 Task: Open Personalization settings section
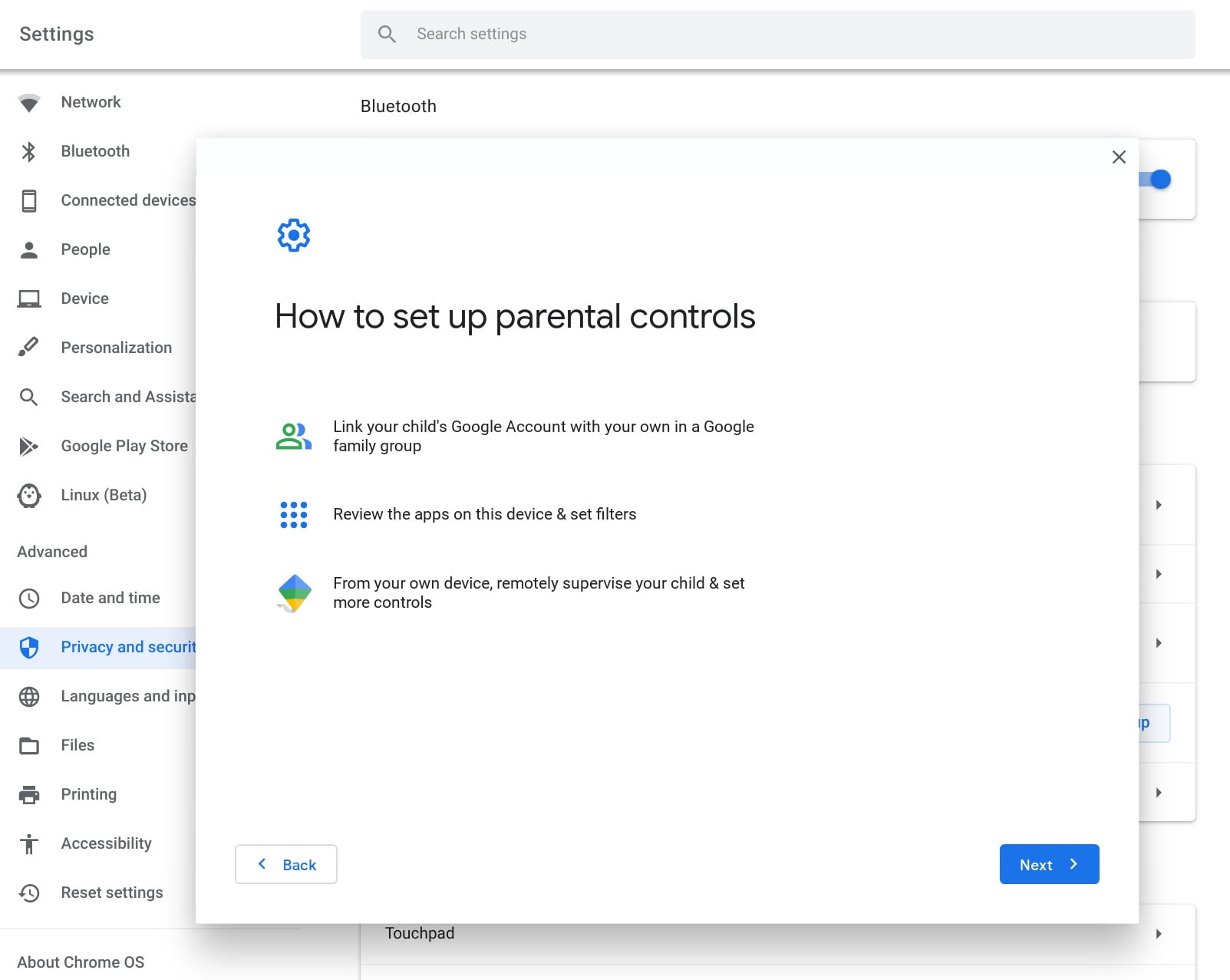[x=117, y=348]
